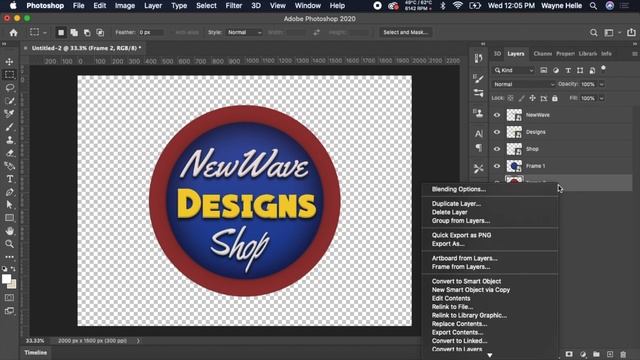Open the Edit Toolbar three-dots button
640x360 pixels.
click(9, 257)
